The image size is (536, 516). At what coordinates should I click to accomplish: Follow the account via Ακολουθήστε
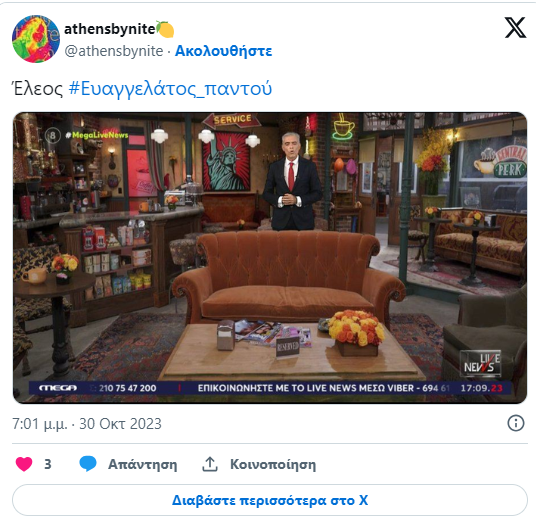point(224,51)
